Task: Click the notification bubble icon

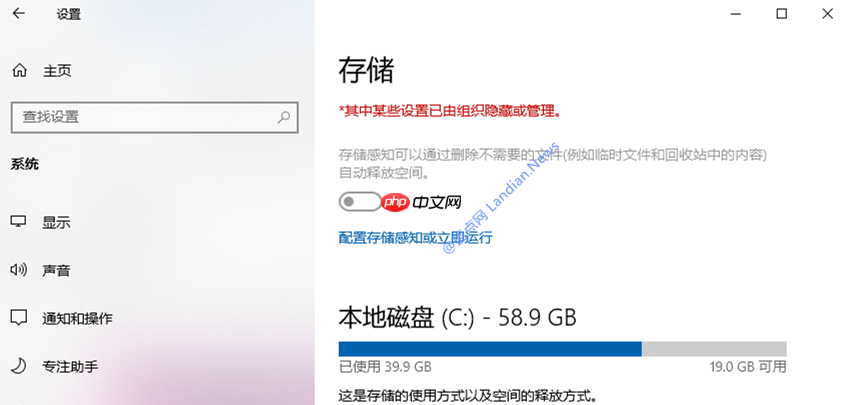Action: point(19,318)
